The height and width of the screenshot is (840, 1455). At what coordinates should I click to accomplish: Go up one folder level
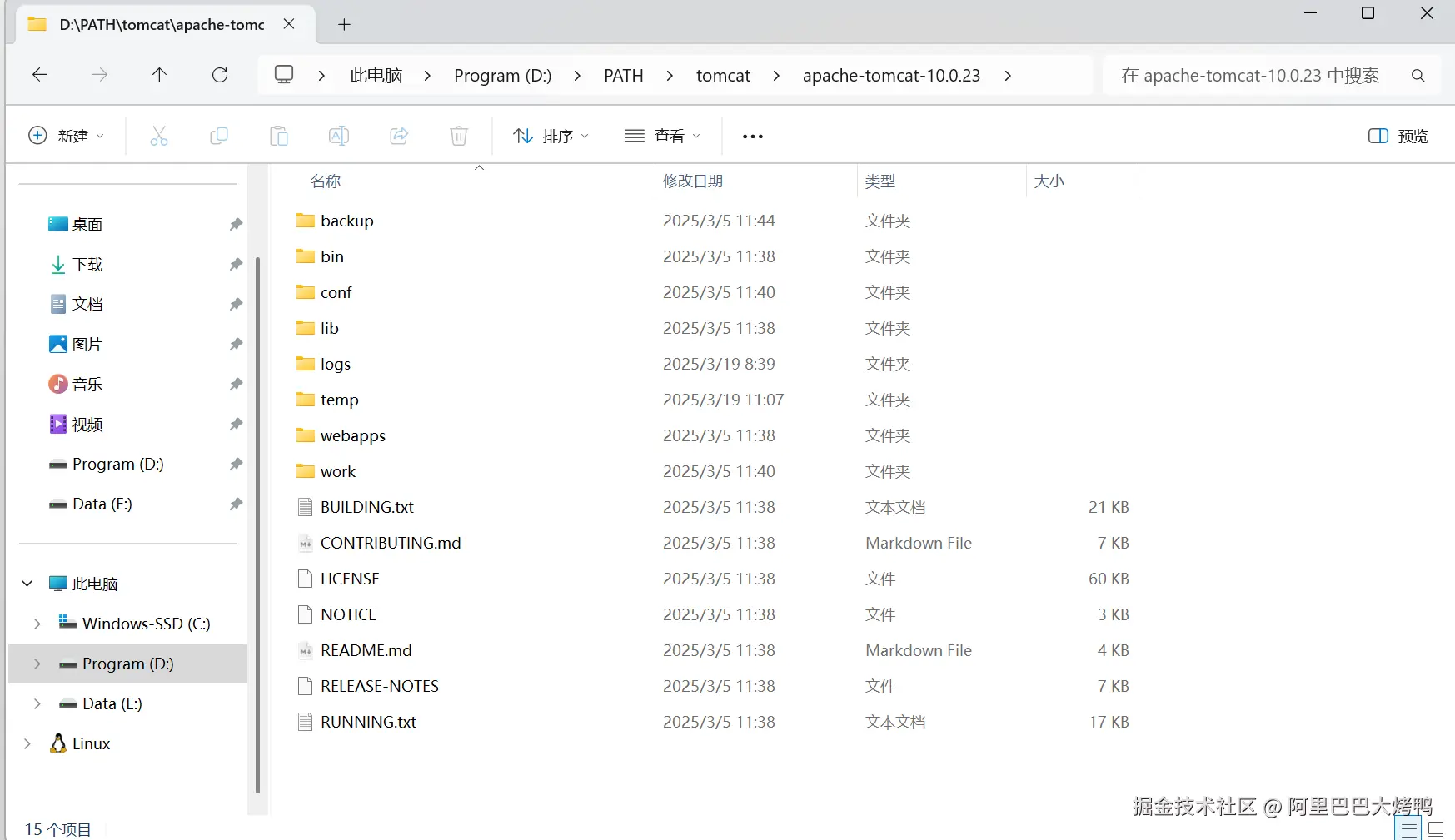159,75
